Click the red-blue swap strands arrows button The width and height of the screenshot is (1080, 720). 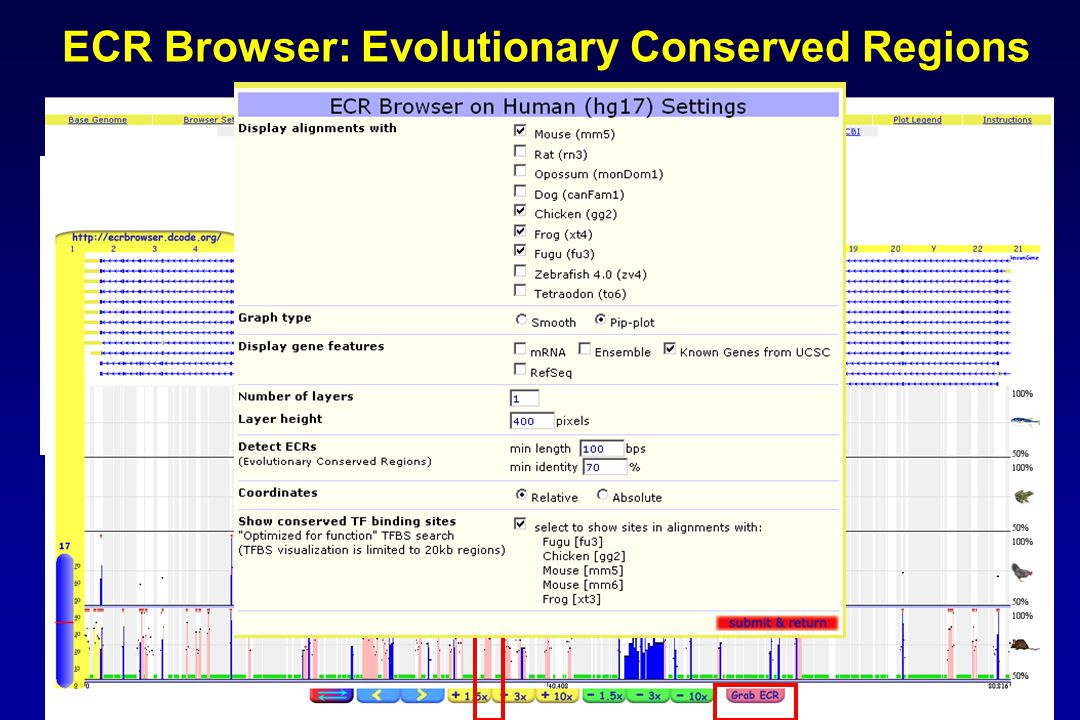331,696
